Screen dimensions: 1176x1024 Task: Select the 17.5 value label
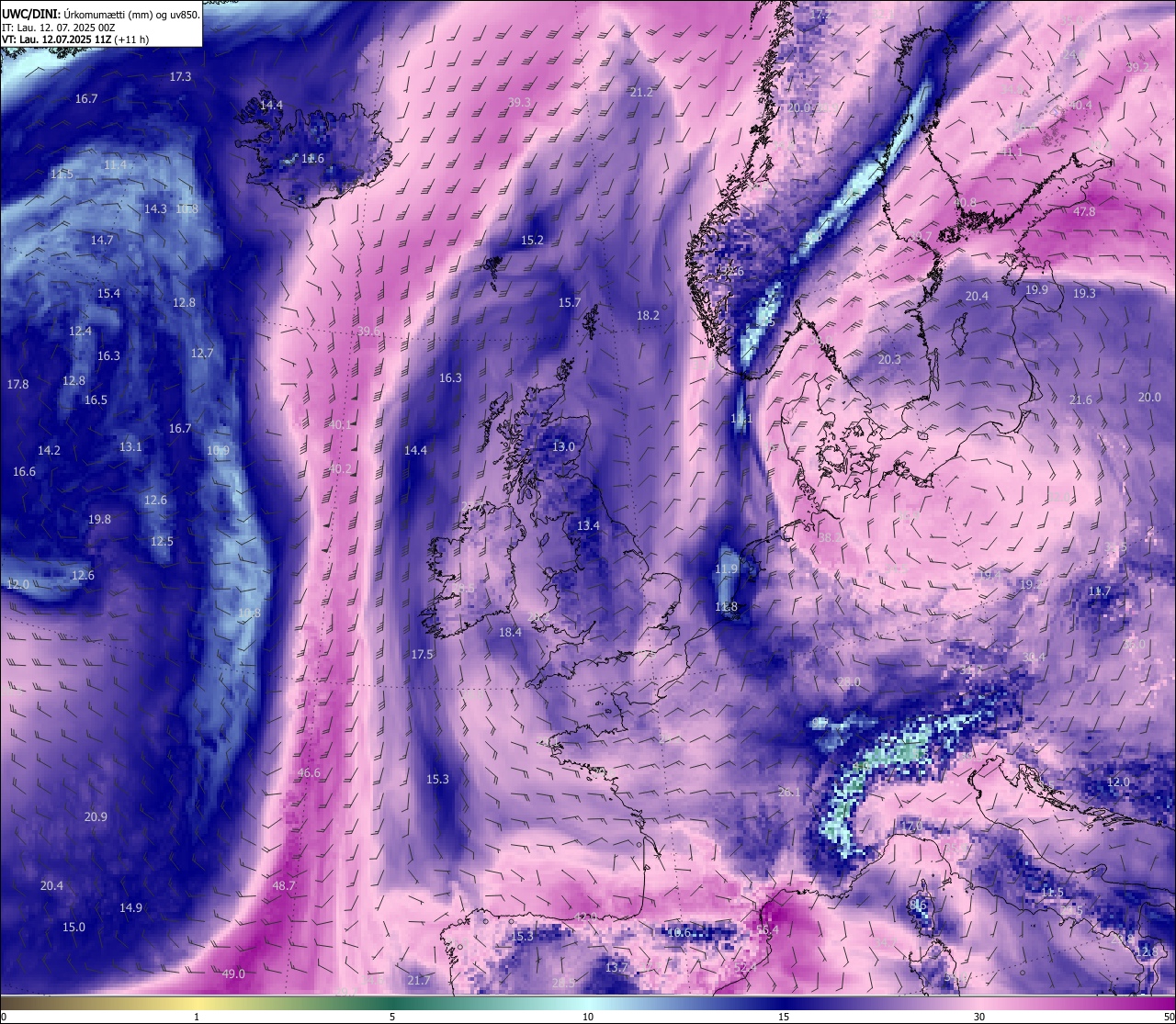422,655
